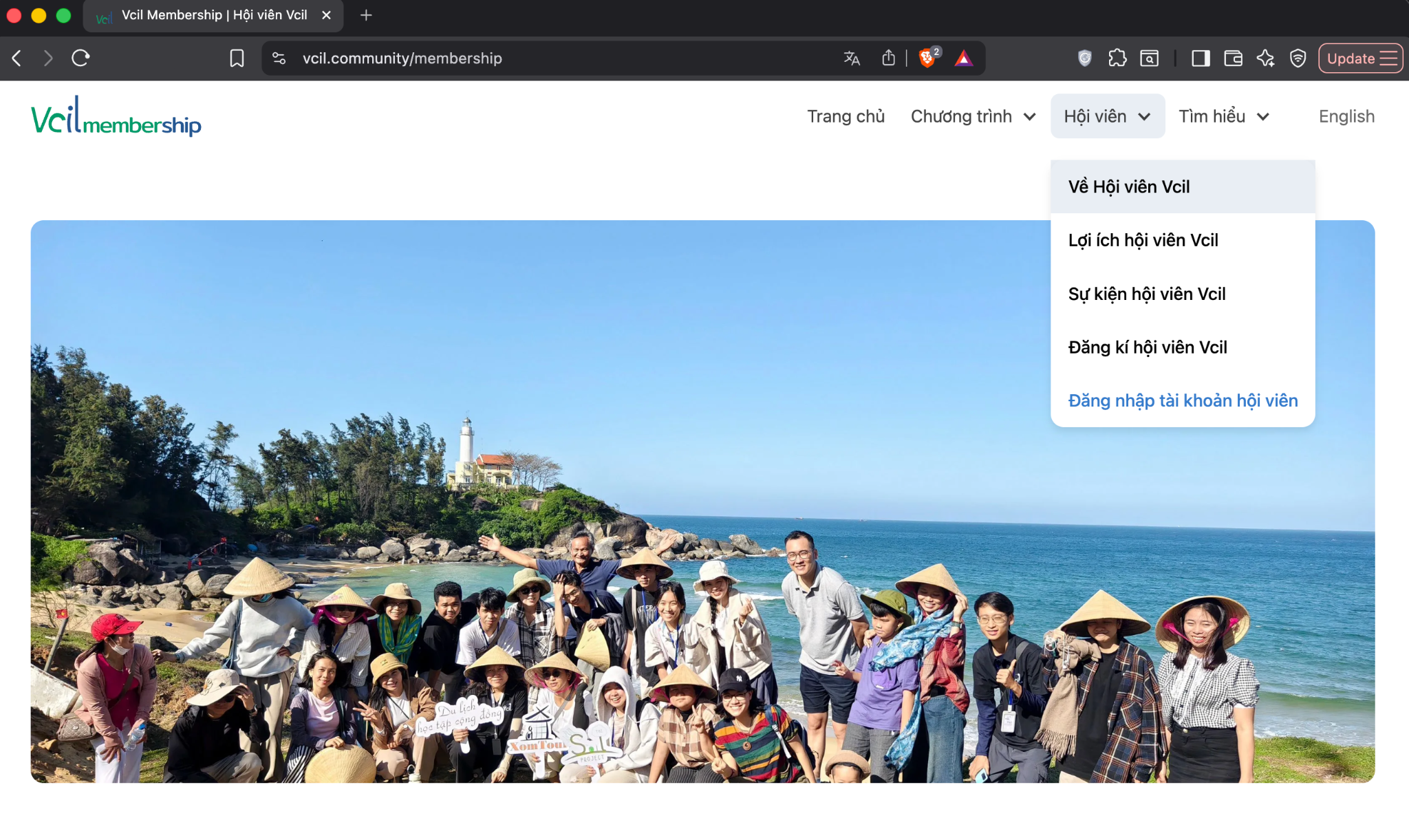
Task: Collapse the Hội viên dropdown menu
Action: pyautogui.click(x=1107, y=116)
